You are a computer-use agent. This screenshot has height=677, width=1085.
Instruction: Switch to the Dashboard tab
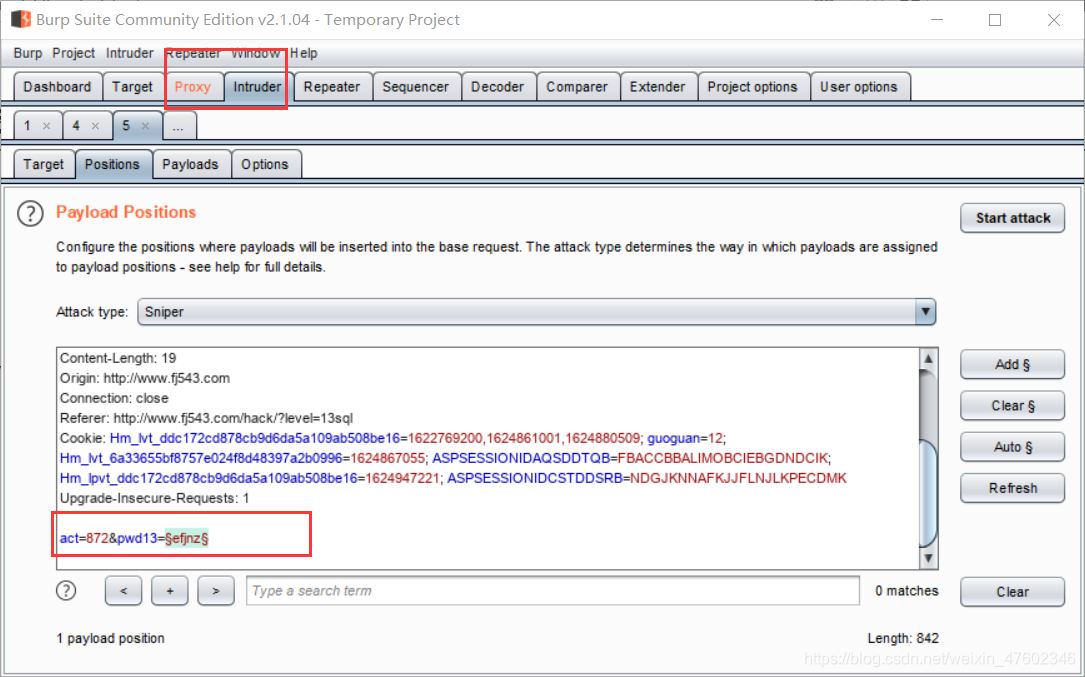point(57,87)
